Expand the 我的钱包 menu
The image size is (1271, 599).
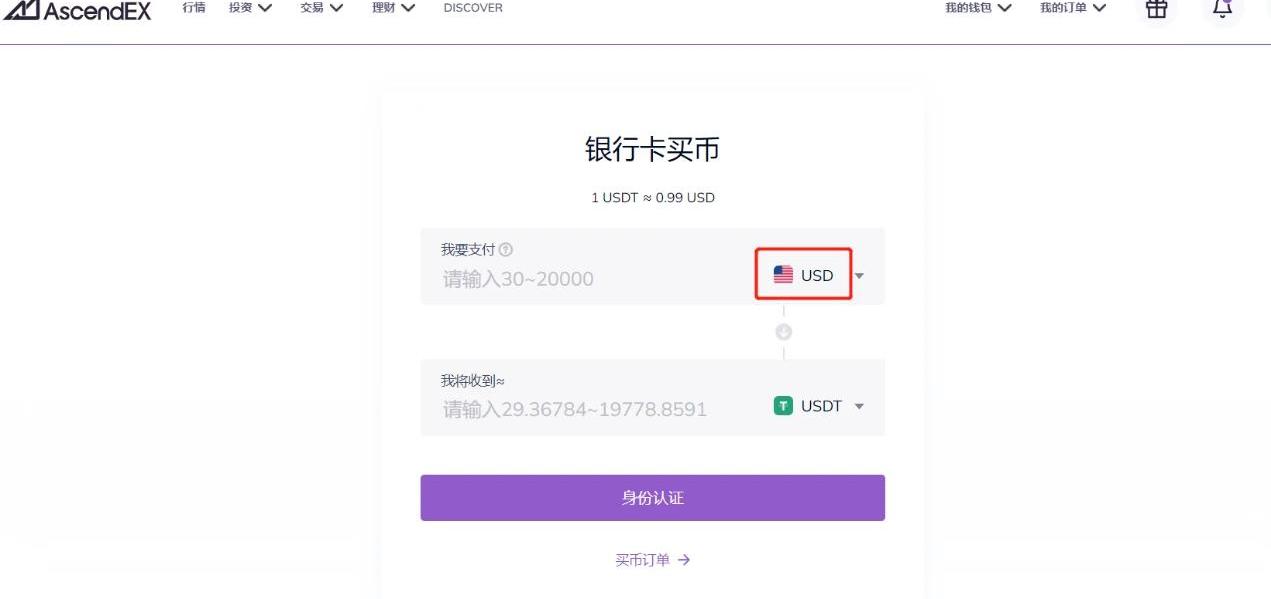(x=978, y=8)
